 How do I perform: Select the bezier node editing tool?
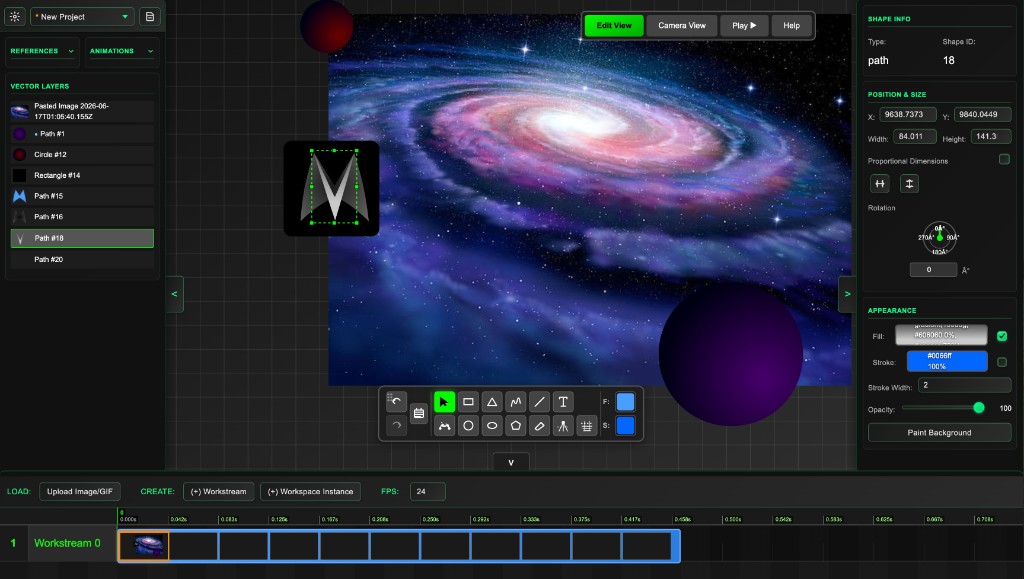[x=444, y=426]
